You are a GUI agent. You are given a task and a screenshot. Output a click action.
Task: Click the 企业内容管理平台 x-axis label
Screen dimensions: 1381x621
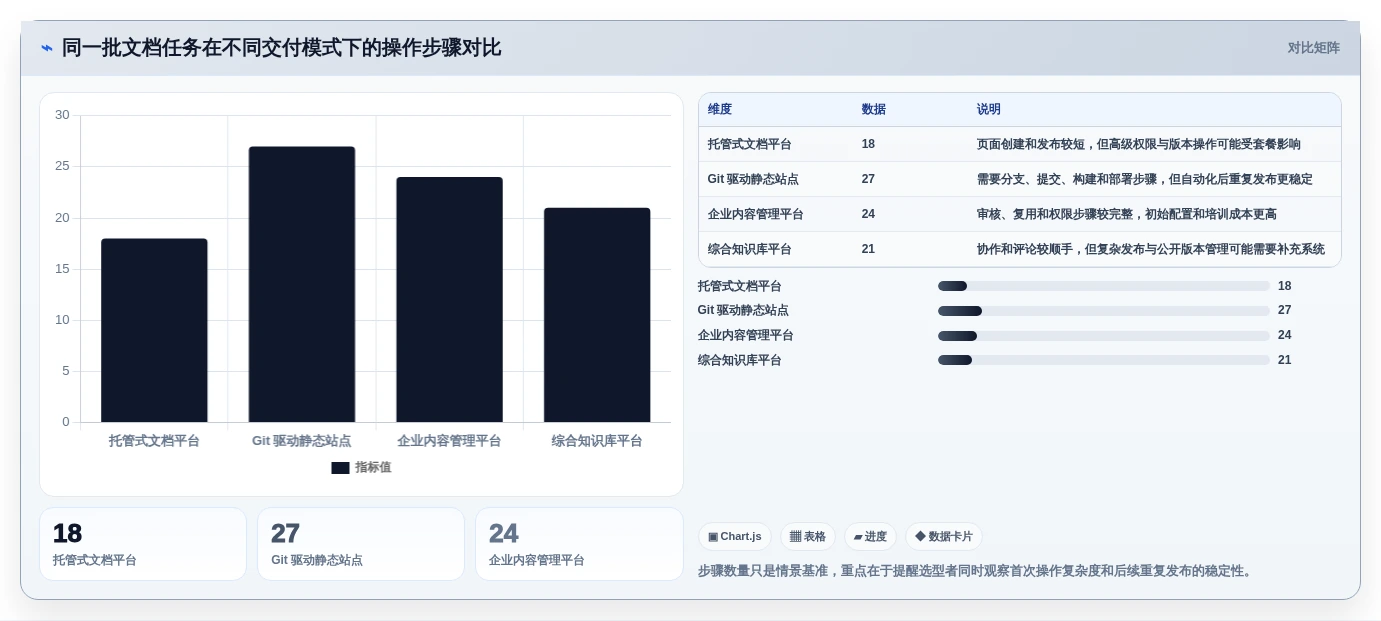pos(449,441)
